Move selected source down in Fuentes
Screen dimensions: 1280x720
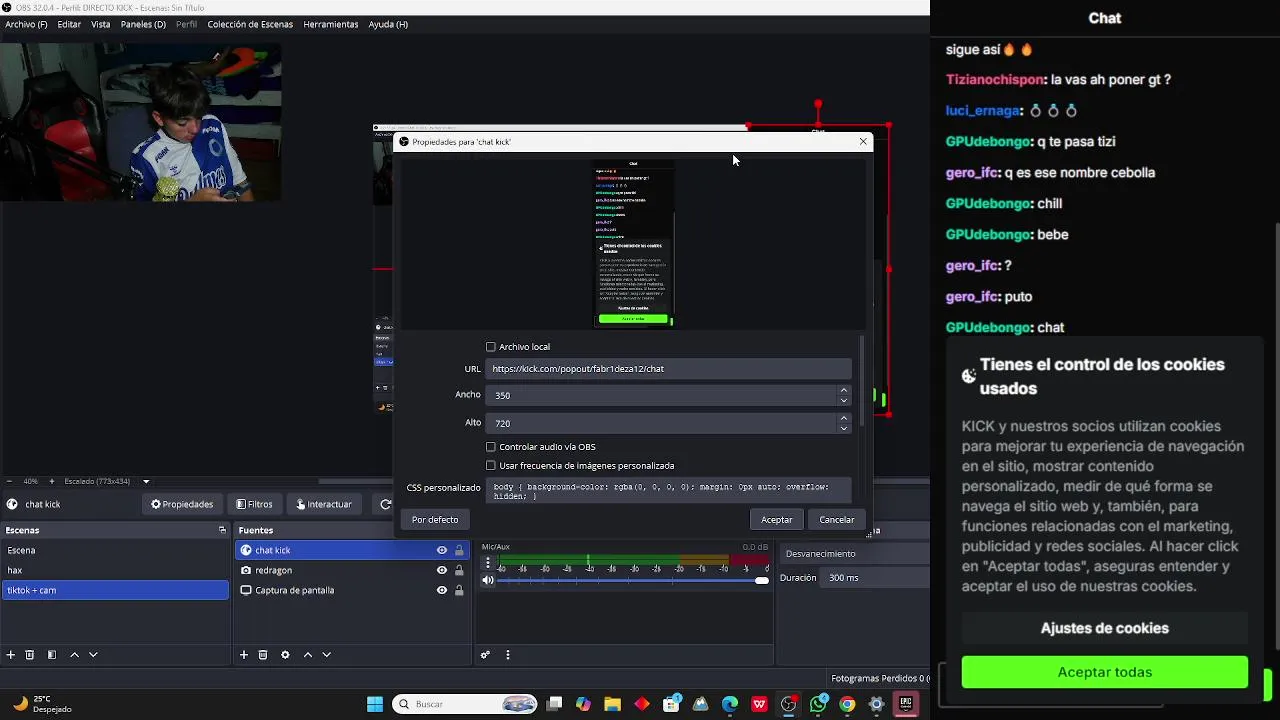326,655
